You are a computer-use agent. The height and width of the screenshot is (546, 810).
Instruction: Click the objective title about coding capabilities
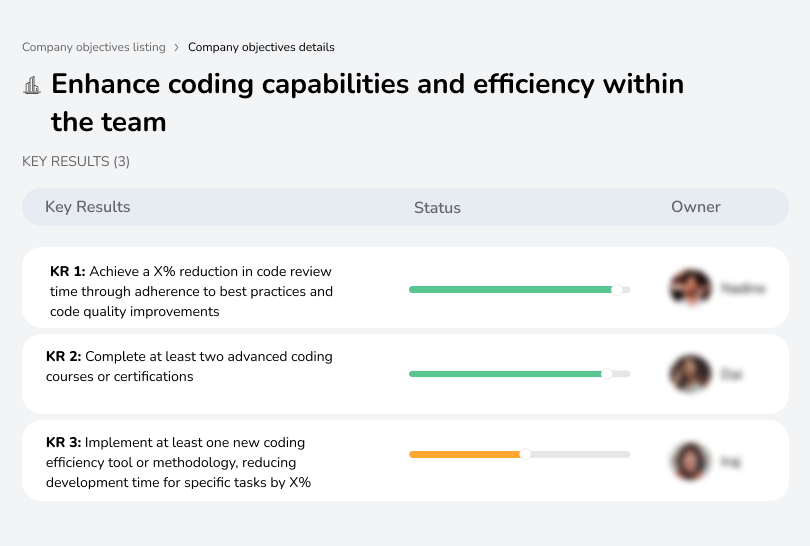(x=367, y=103)
